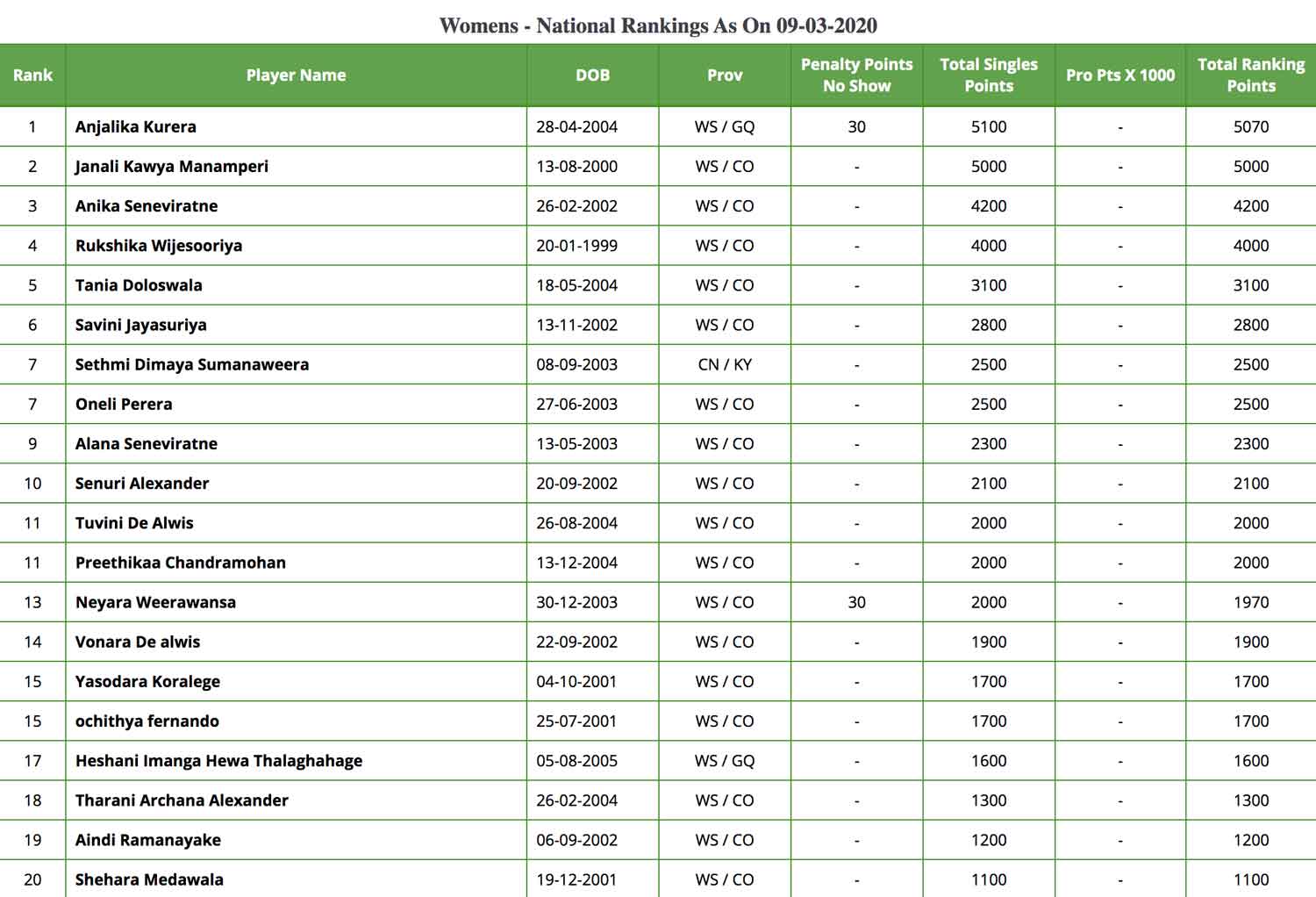Select Janali Kawya Manamperi name
Image resolution: width=1316 pixels, height=897 pixels.
[172, 167]
